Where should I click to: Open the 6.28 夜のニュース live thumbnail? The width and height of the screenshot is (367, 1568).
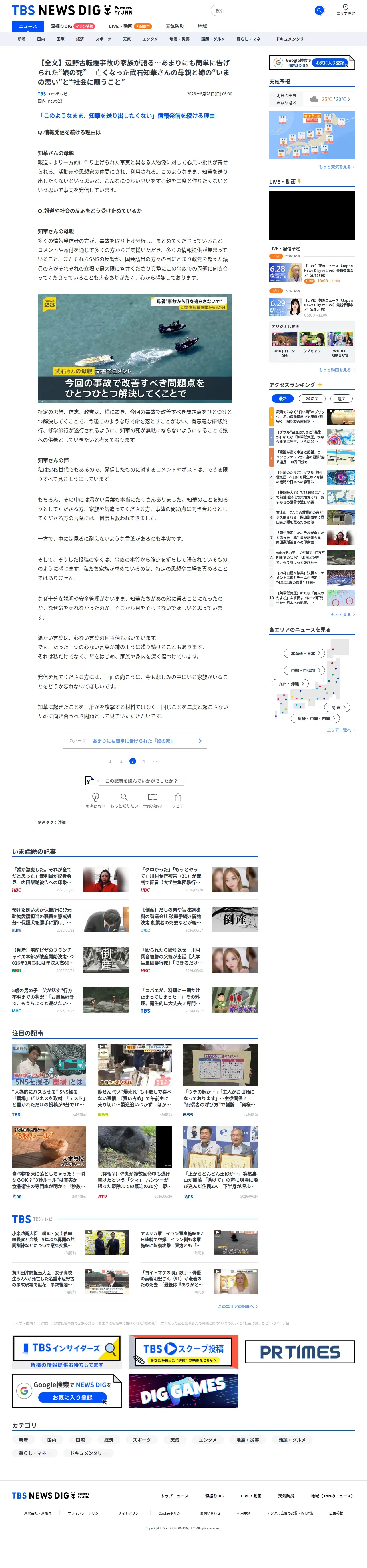click(286, 273)
